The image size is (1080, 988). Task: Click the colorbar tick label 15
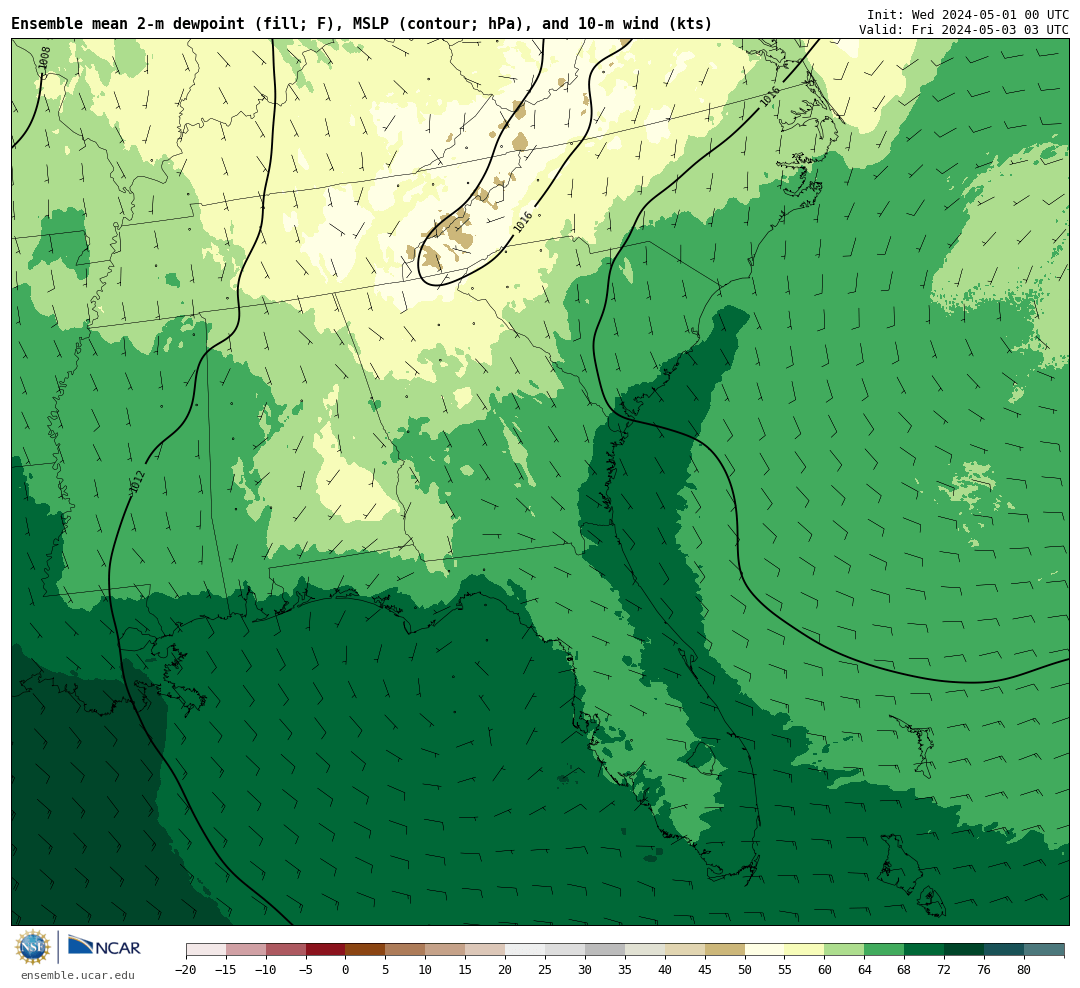coord(466,970)
